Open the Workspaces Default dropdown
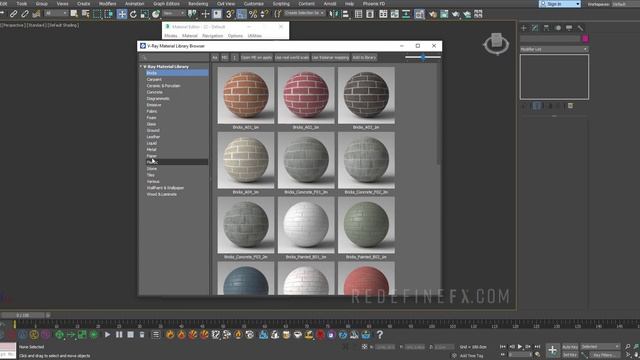The height and width of the screenshot is (360, 640). coord(625,4)
